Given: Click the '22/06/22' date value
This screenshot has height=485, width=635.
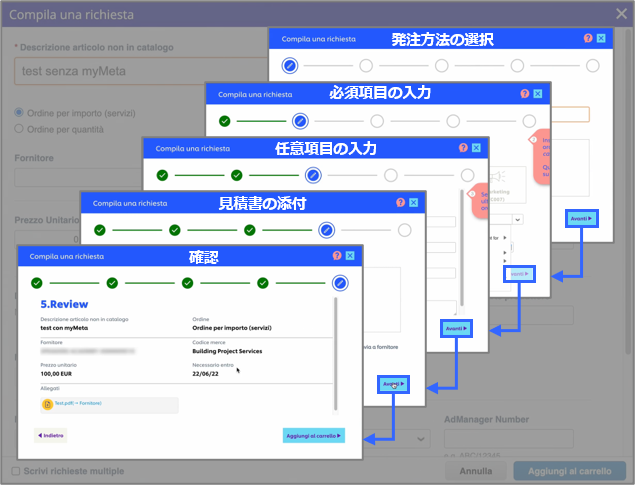Looking at the screenshot, I should coord(205,374).
